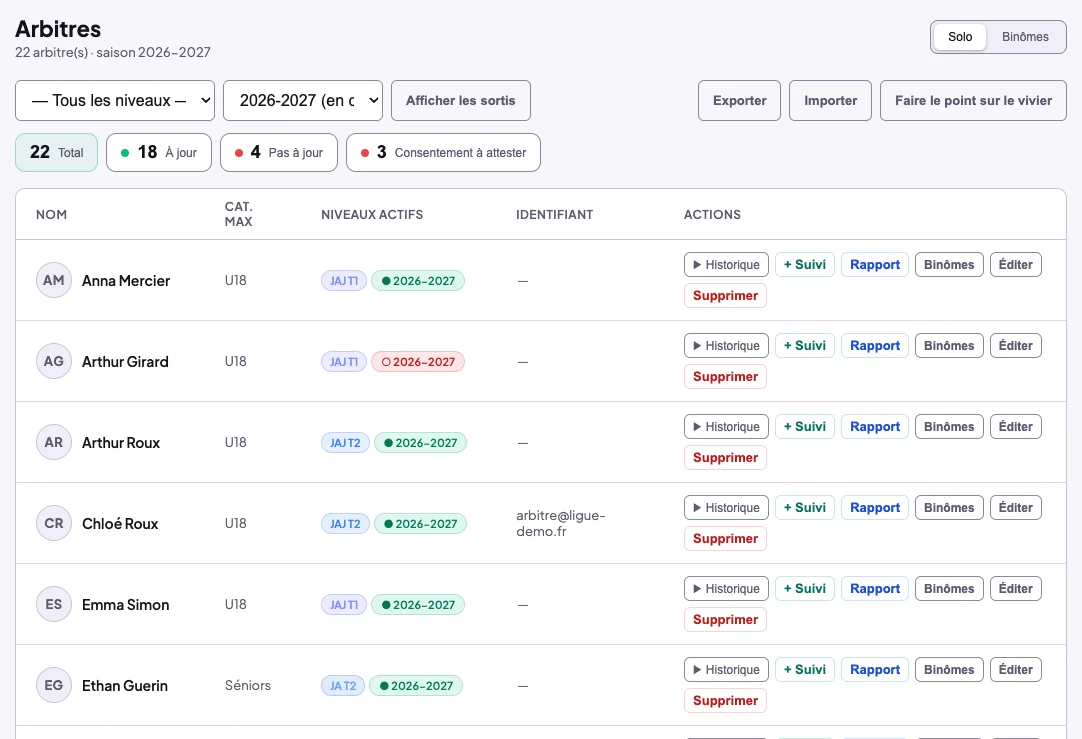Click the JAJ T2 badge for Arthur Roux

(x=345, y=443)
